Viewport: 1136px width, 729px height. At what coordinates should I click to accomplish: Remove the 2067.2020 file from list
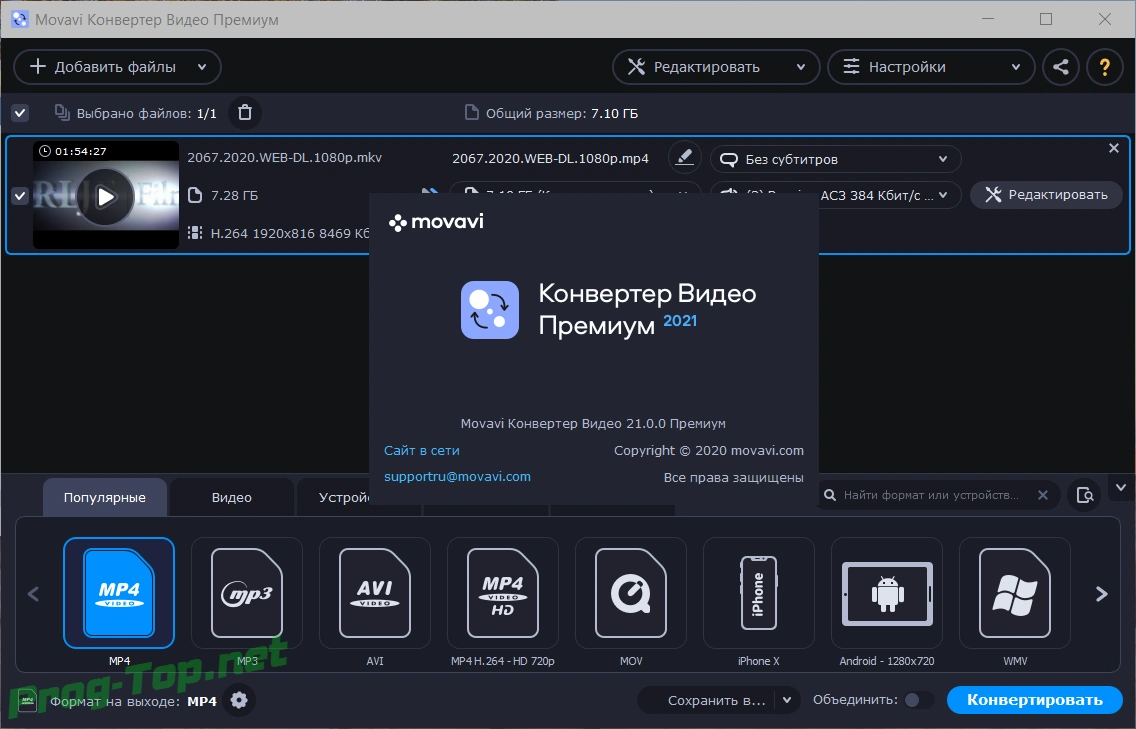click(x=1114, y=149)
